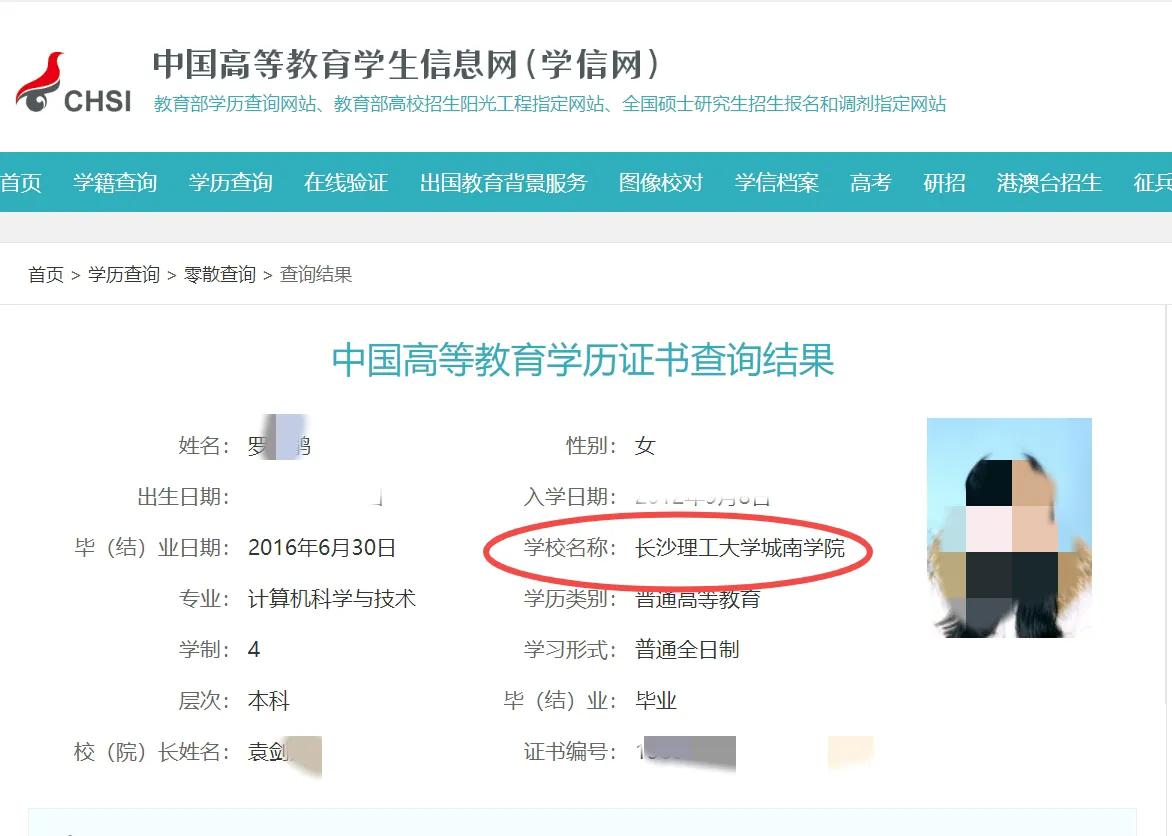Open the 学信档案 menu item
1172x836 pixels.
pyautogui.click(x=776, y=183)
